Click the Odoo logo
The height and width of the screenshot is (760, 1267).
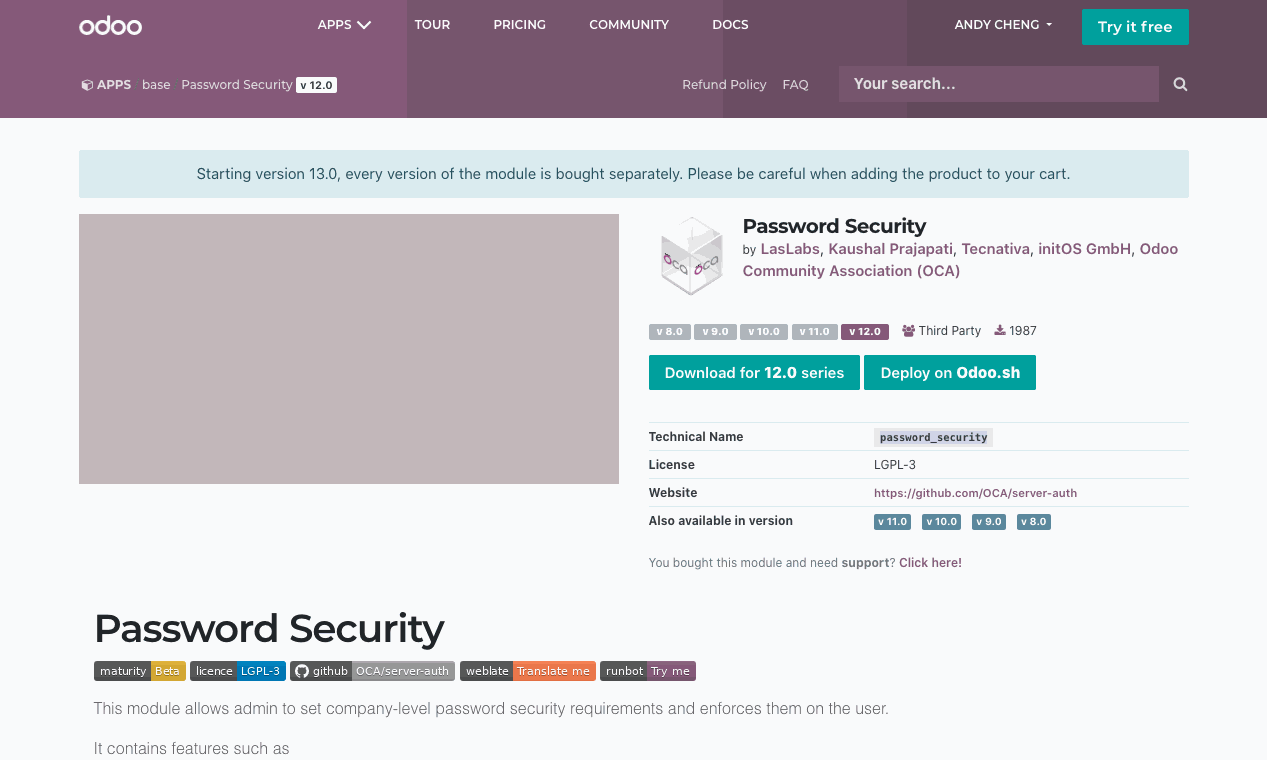(x=110, y=26)
